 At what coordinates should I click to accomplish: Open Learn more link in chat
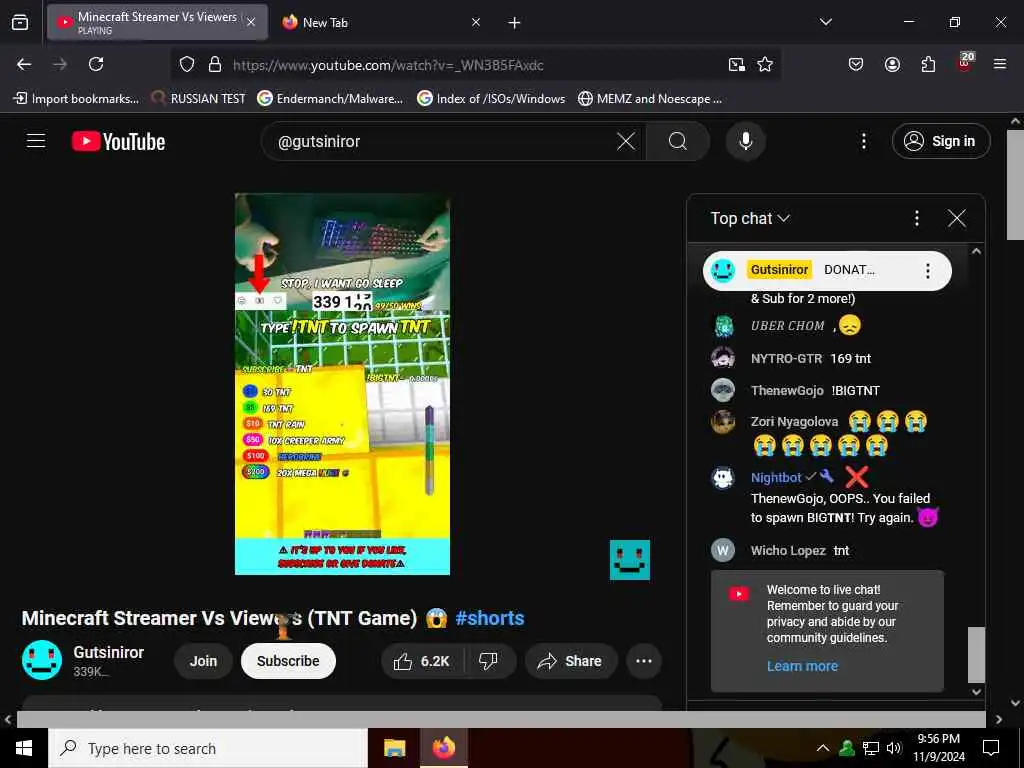click(802, 666)
